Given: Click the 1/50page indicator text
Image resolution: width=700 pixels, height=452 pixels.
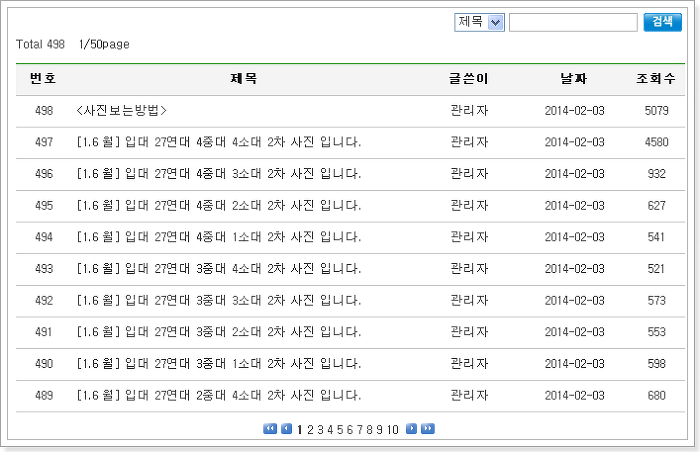Looking at the screenshot, I should 104,44.
